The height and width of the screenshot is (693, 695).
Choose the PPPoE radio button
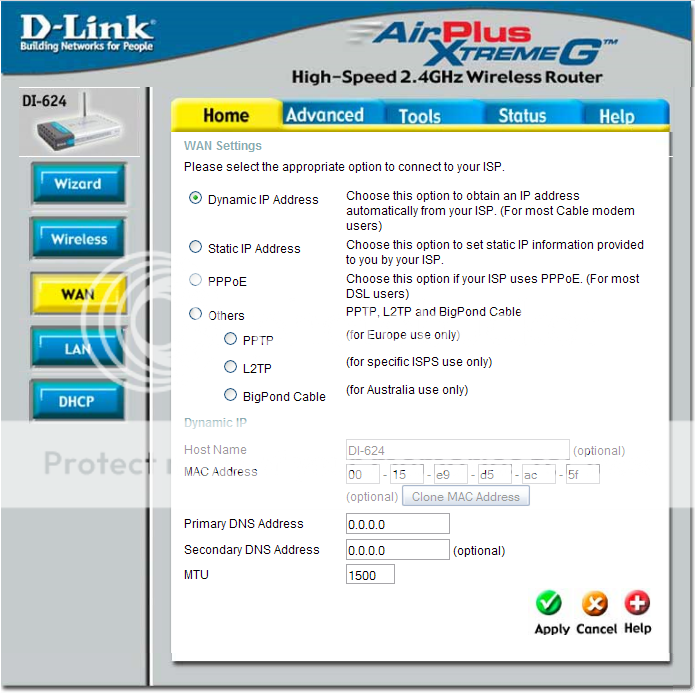[x=196, y=281]
